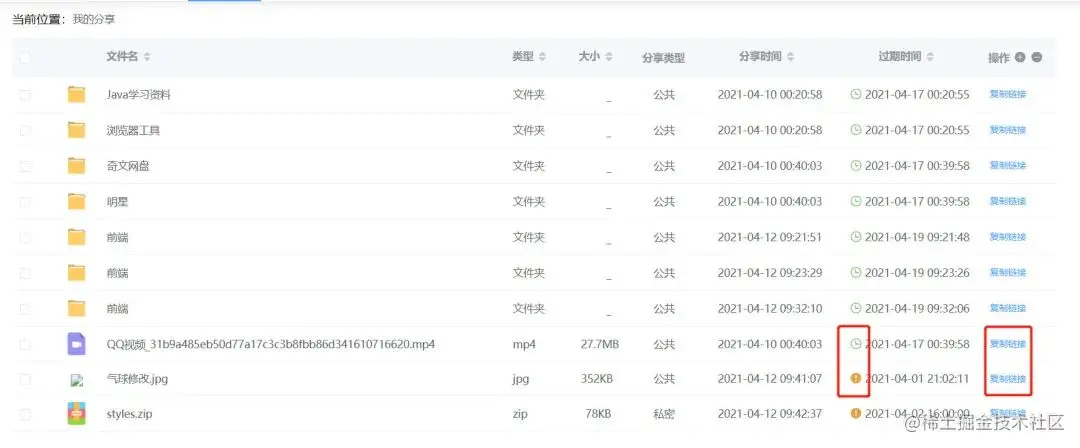This screenshot has width=1080, height=448.
Task: Click orange expired warning icon for styles.zip
Action: 856,414
